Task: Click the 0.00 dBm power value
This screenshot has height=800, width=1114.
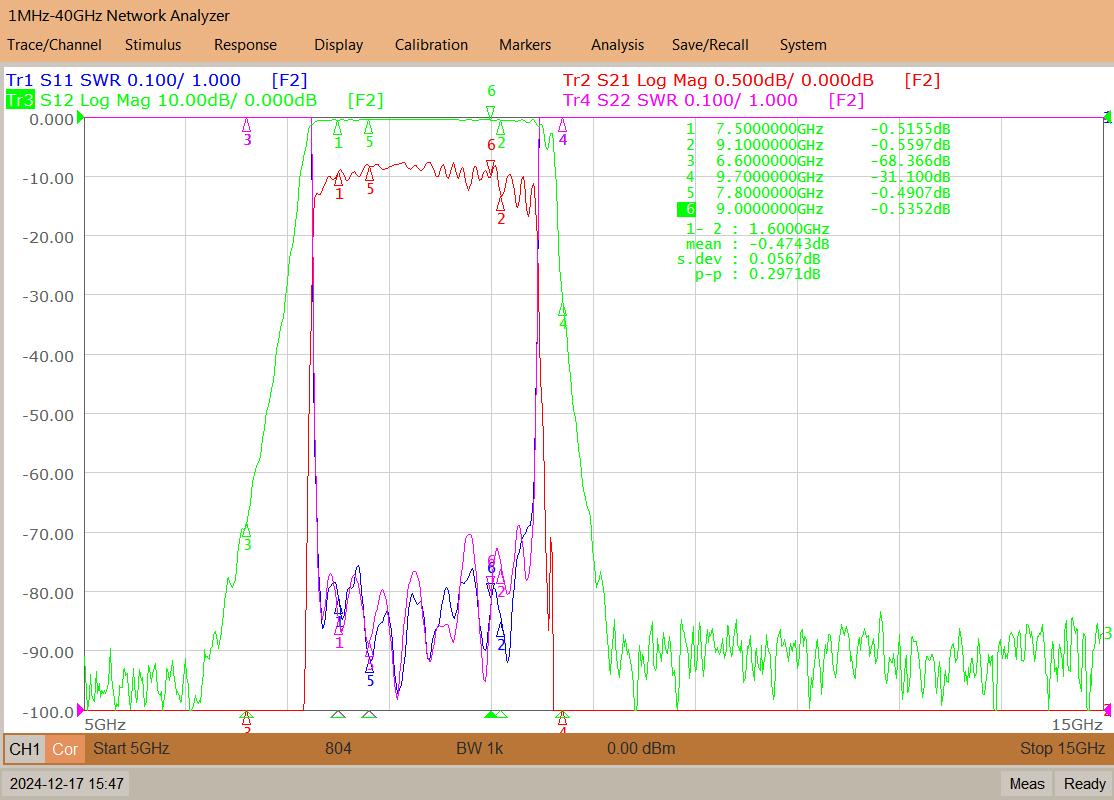Action: [x=641, y=748]
